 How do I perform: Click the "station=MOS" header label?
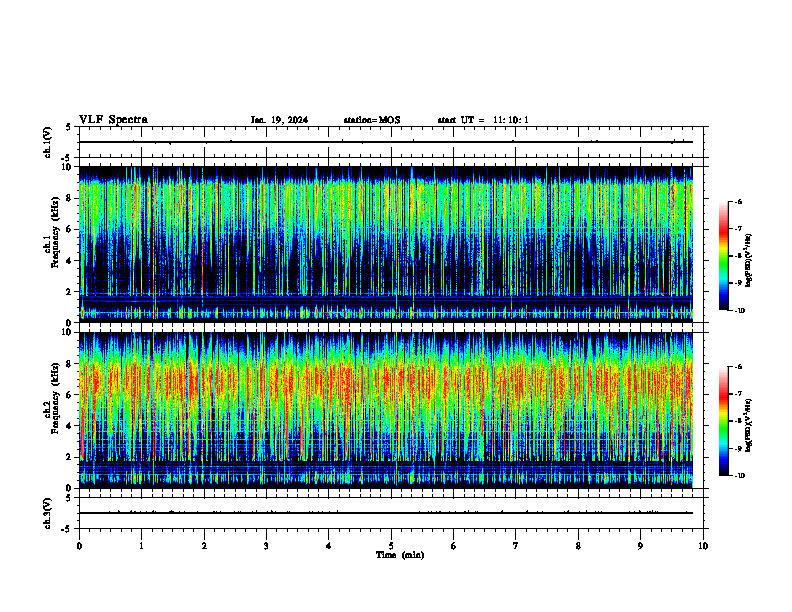372,120
